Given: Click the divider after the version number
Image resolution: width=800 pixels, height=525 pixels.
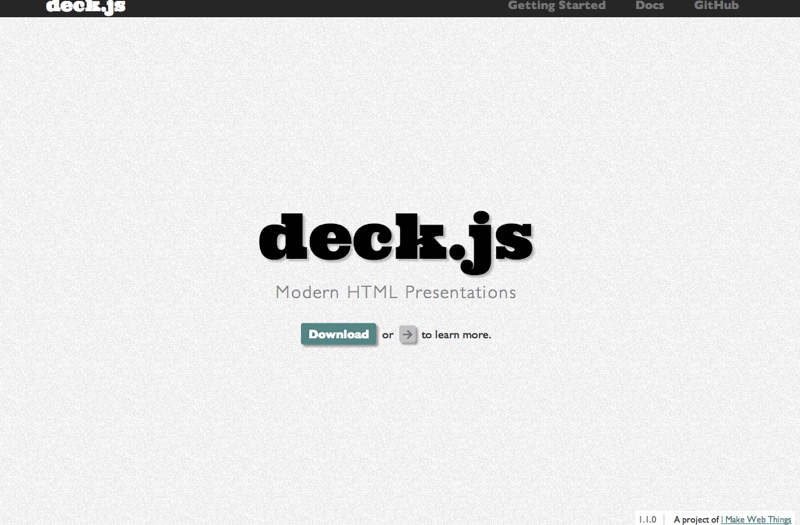Looking at the screenshot, I should [x=664, y=519].
